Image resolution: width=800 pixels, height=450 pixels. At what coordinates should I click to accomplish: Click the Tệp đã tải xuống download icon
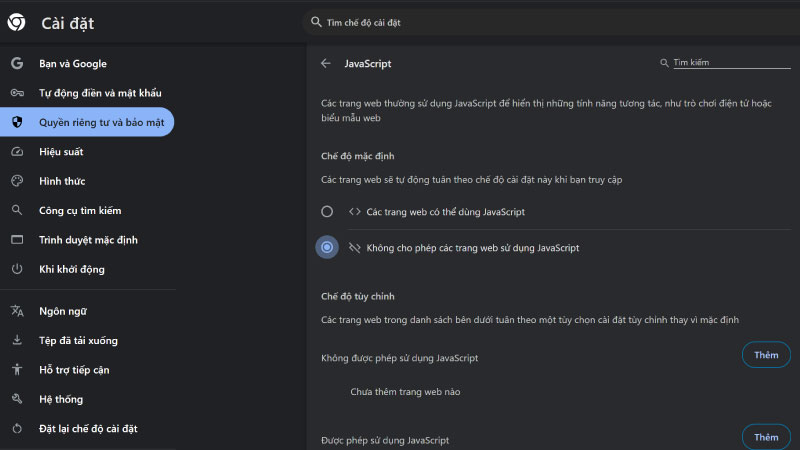17,340
